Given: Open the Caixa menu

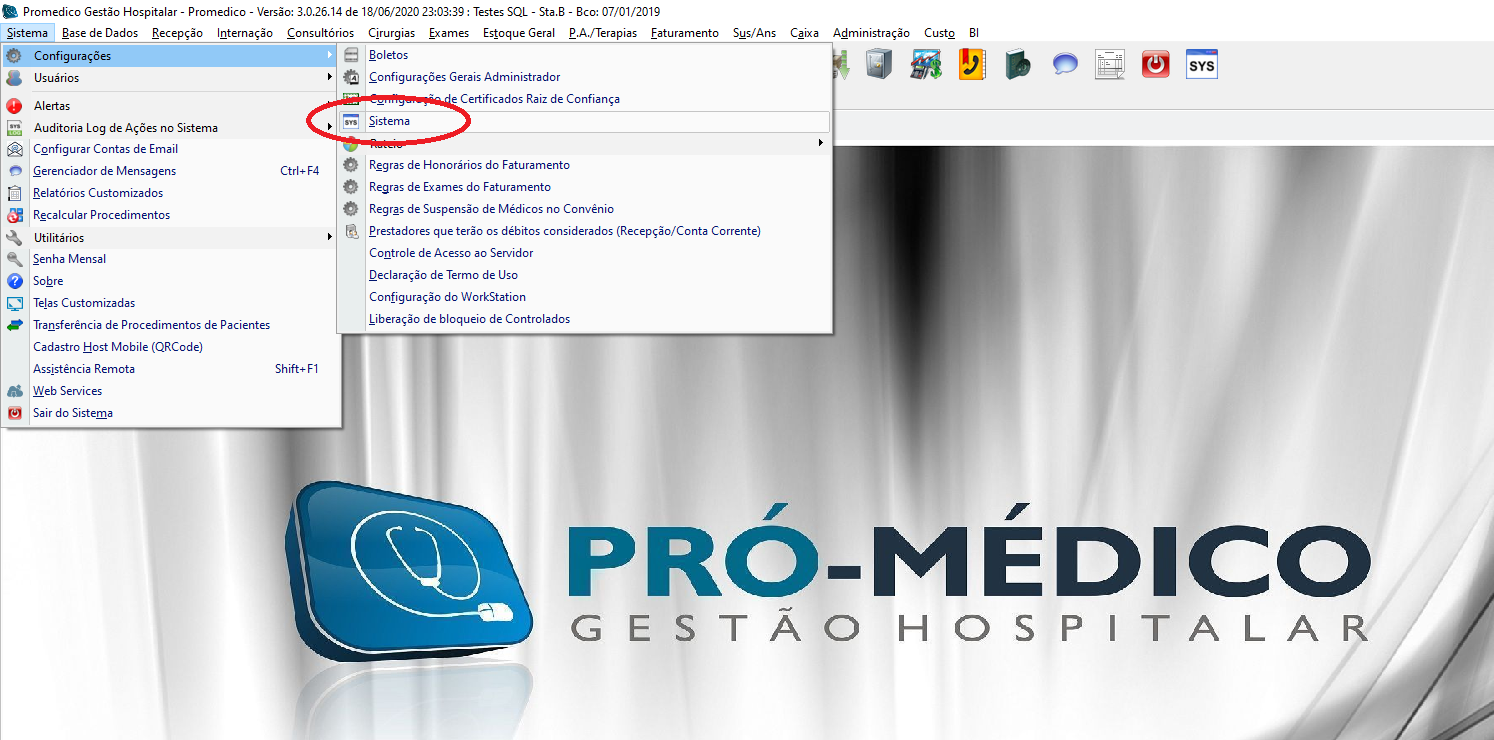Looking at the screenshot, I should point(805,33).
